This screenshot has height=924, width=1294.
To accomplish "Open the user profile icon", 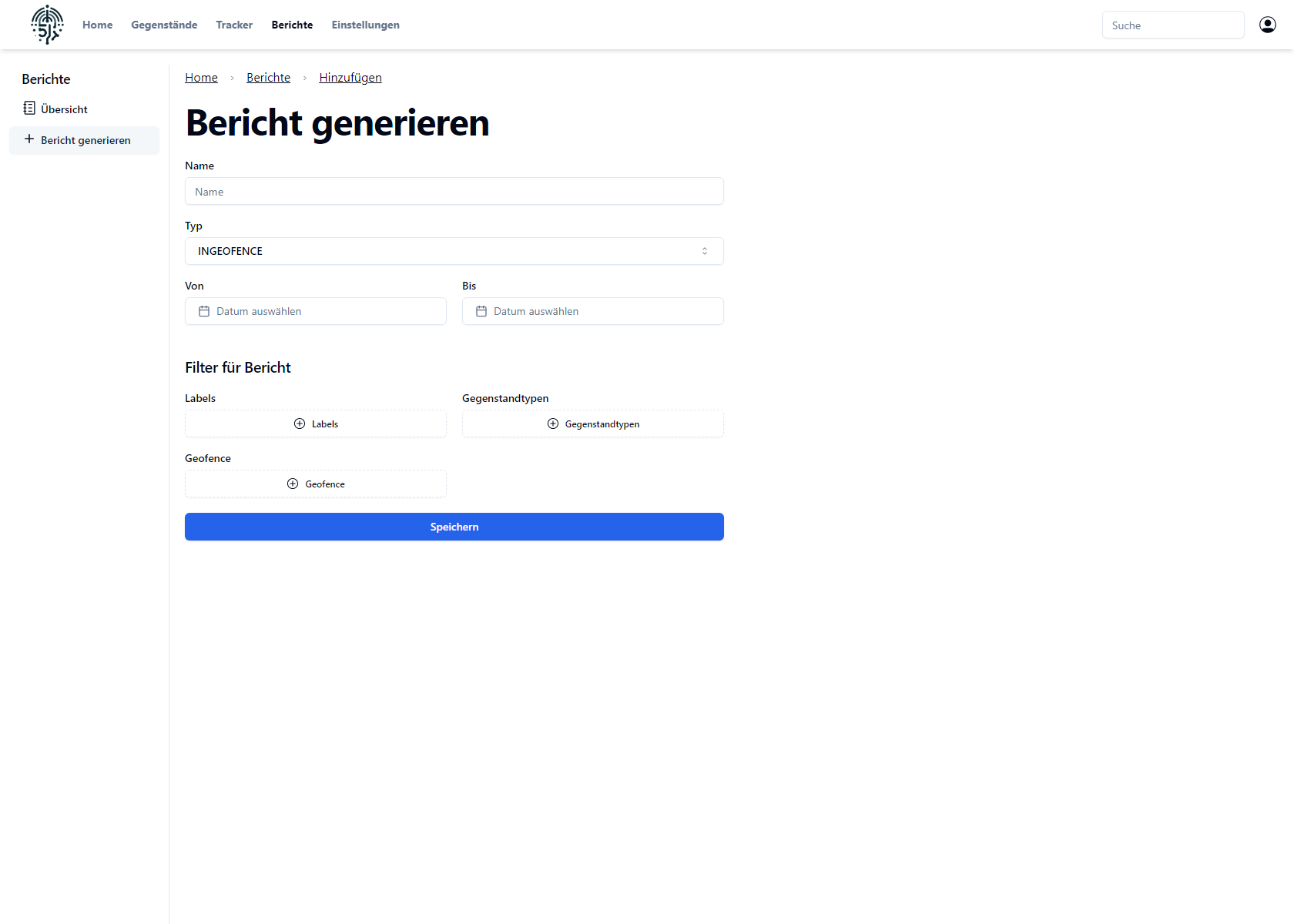I will click(1267, 25).
